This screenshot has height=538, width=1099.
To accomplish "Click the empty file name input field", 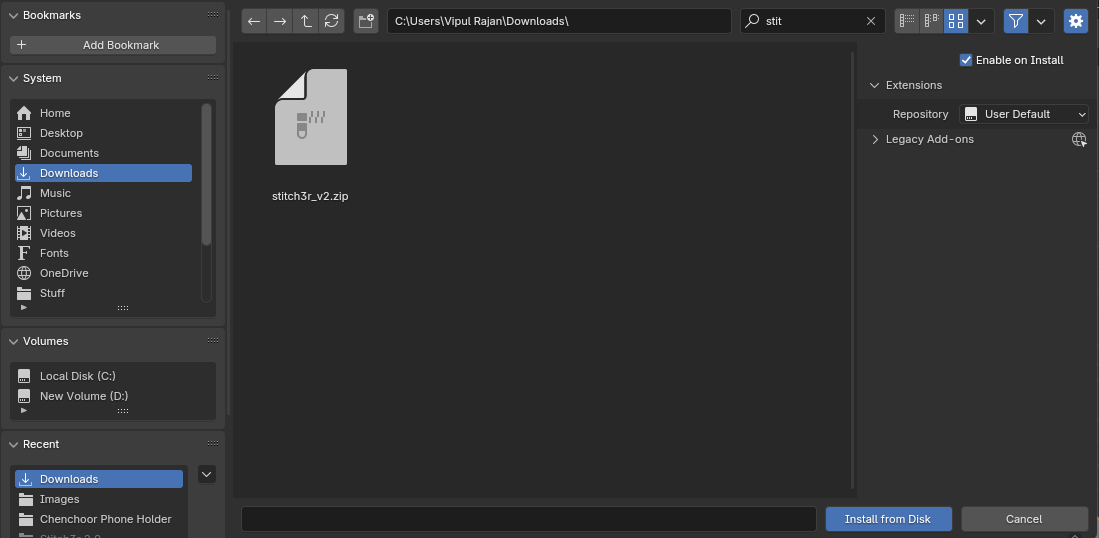I will click(x=528, y=519).
